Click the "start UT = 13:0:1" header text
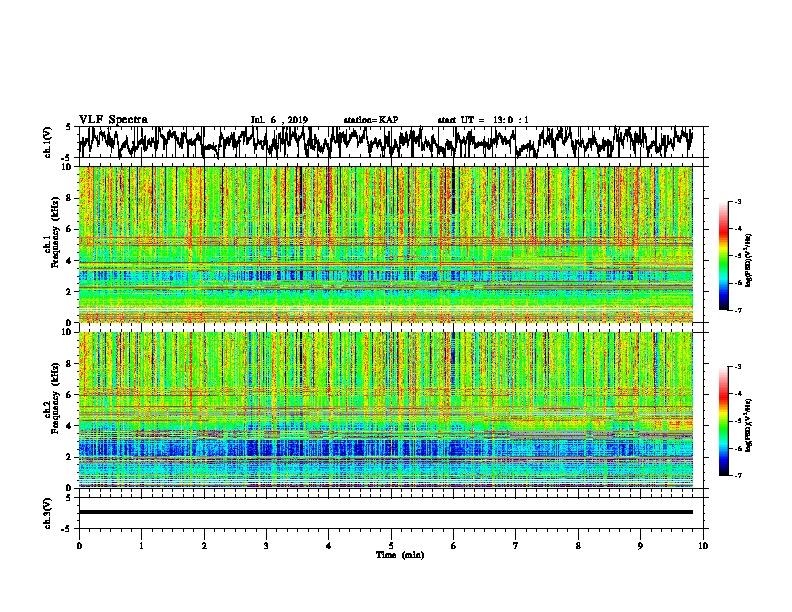792x612 pixels. [x=483, y=120]
